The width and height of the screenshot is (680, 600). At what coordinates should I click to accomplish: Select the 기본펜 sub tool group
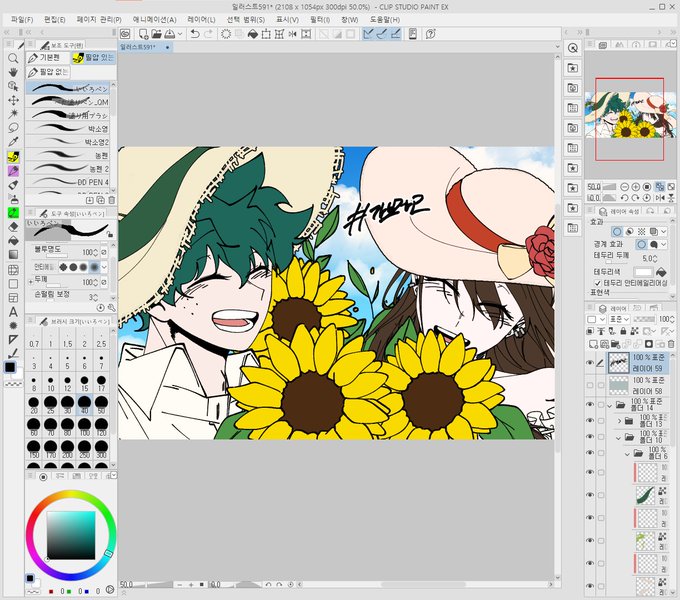47,58
